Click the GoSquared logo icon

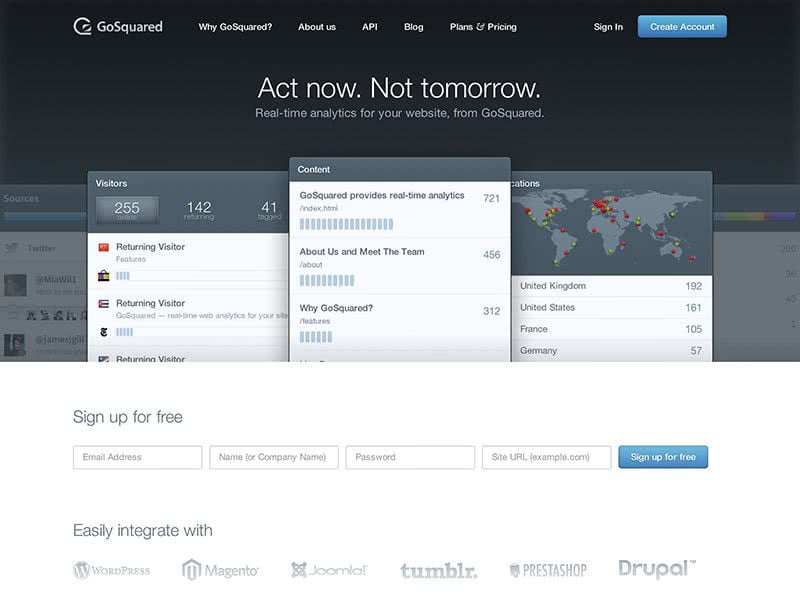pyautogui.click(x=83, y=27)
